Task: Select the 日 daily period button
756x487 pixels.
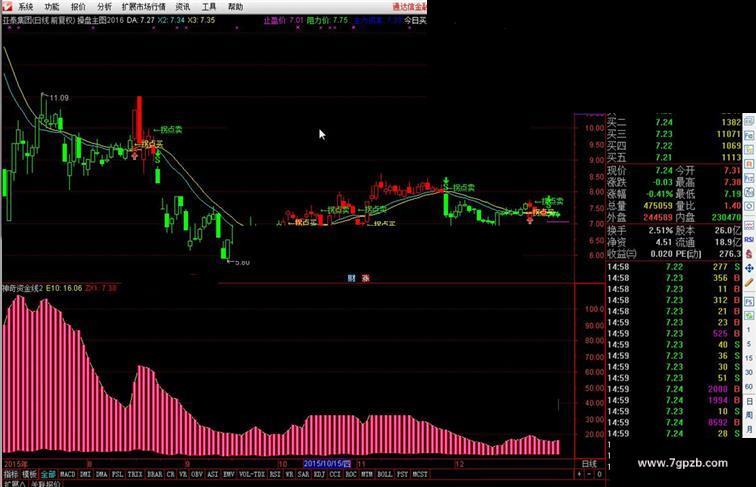Action: click(x=749, y=401)
